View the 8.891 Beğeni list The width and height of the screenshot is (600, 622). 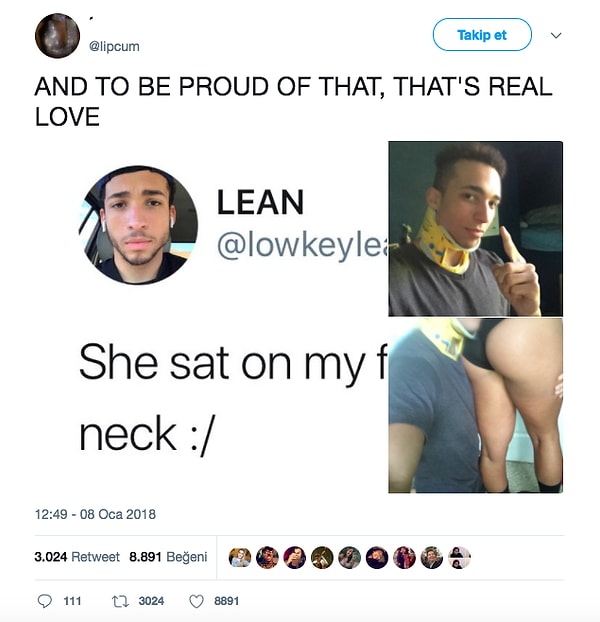point(168,557)
